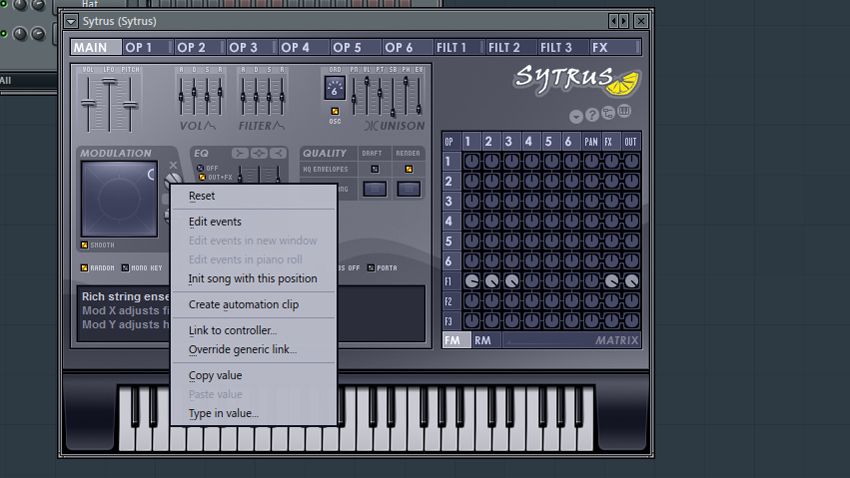The height and width of the screenshot is (478, 850).
Task: Choose Type in value...
Action: (254, 413)
